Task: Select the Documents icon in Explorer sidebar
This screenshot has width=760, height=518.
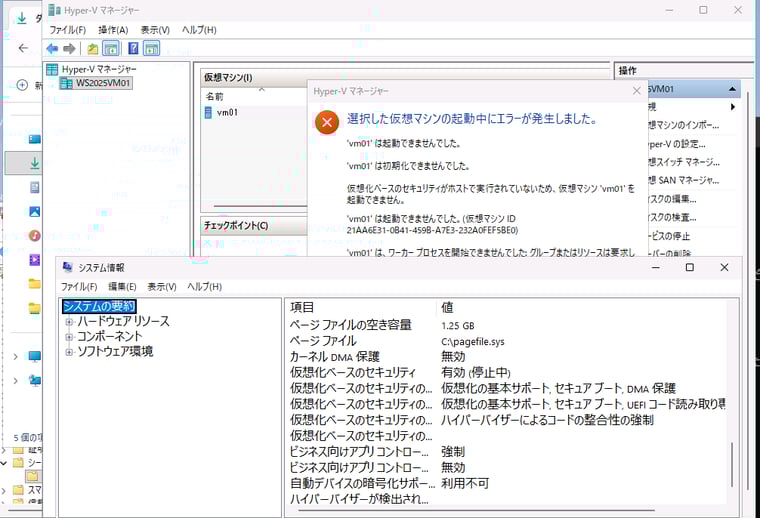Action: [34, 188]
